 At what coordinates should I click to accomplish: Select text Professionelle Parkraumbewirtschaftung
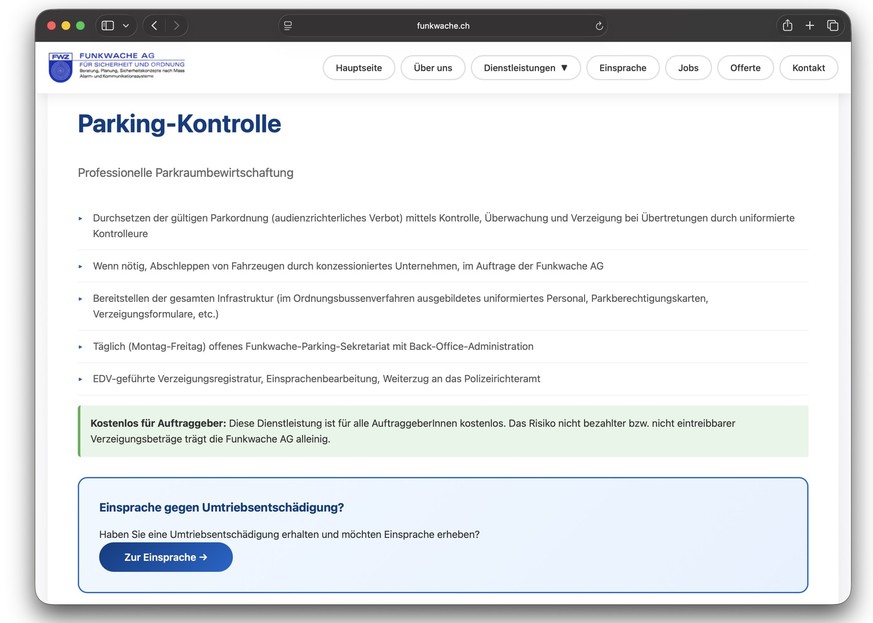(185, 173)
